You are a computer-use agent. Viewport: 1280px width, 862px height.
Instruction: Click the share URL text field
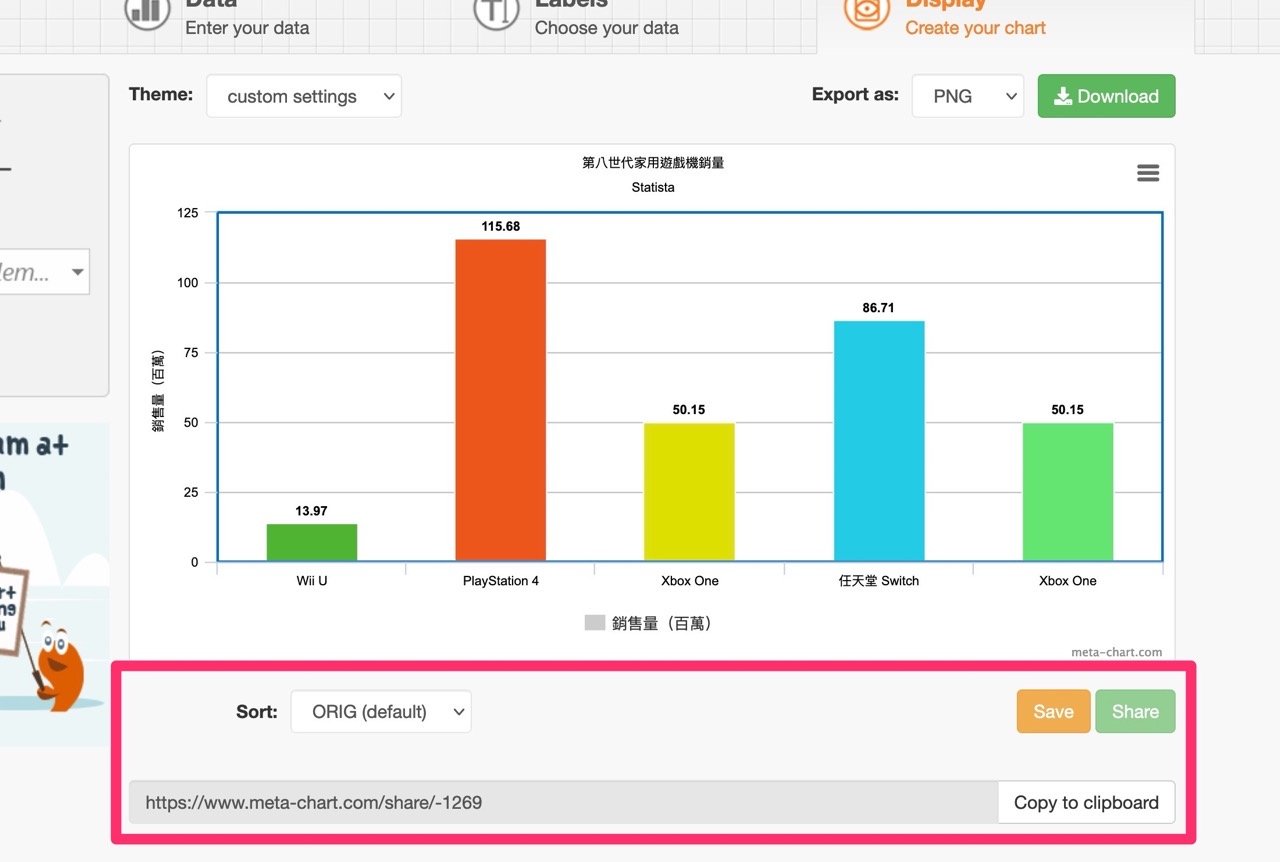(x=564, y=802)
